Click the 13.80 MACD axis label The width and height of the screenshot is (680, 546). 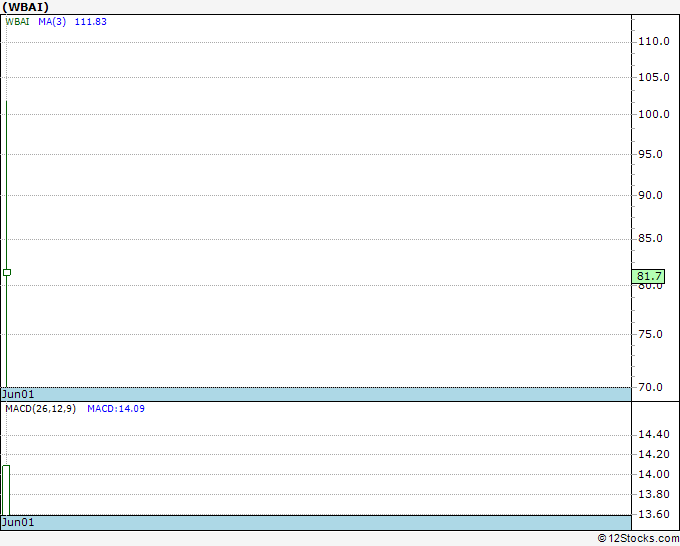point(654,494)
